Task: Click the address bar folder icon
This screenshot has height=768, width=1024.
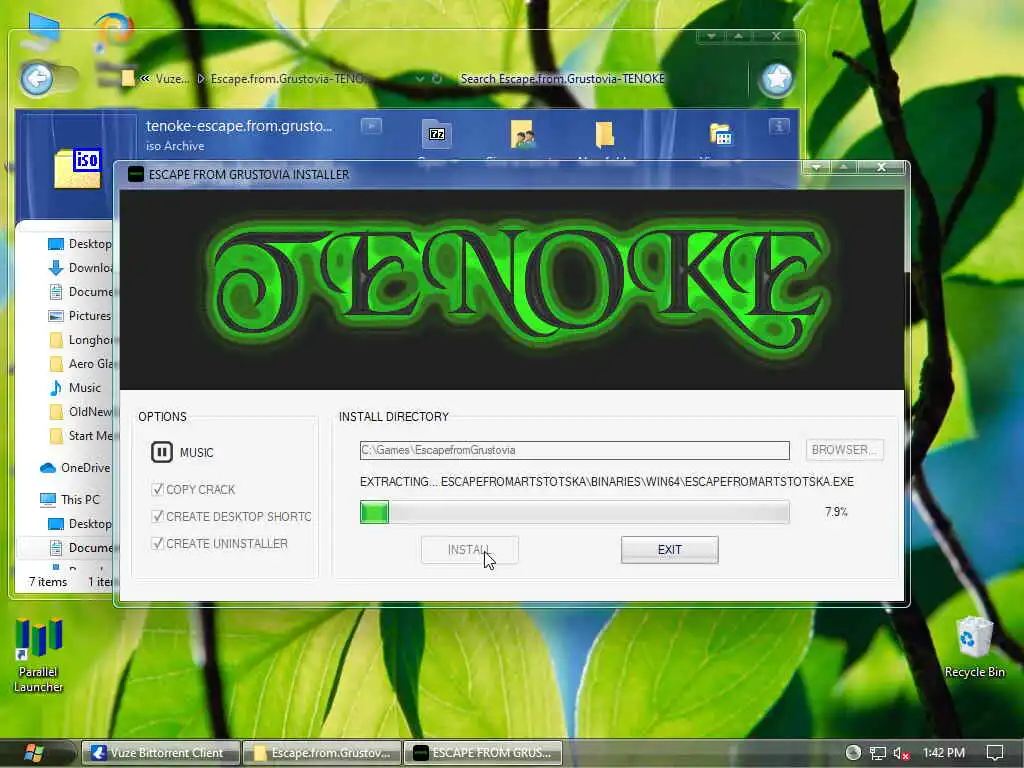Action: click(128, 79)
